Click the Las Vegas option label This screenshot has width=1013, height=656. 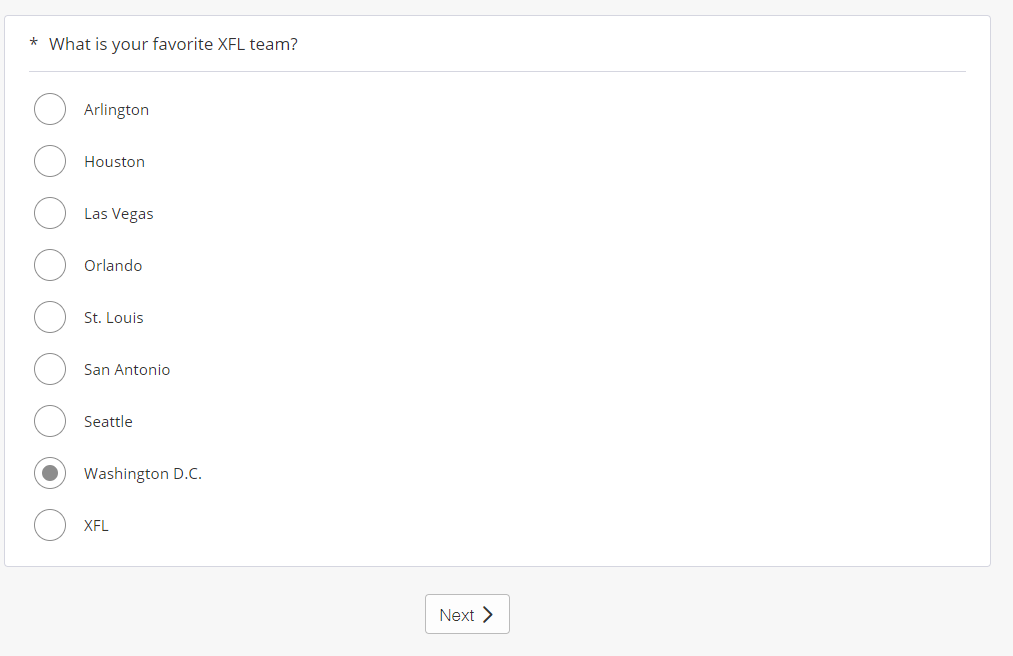(x=118, y=214)
